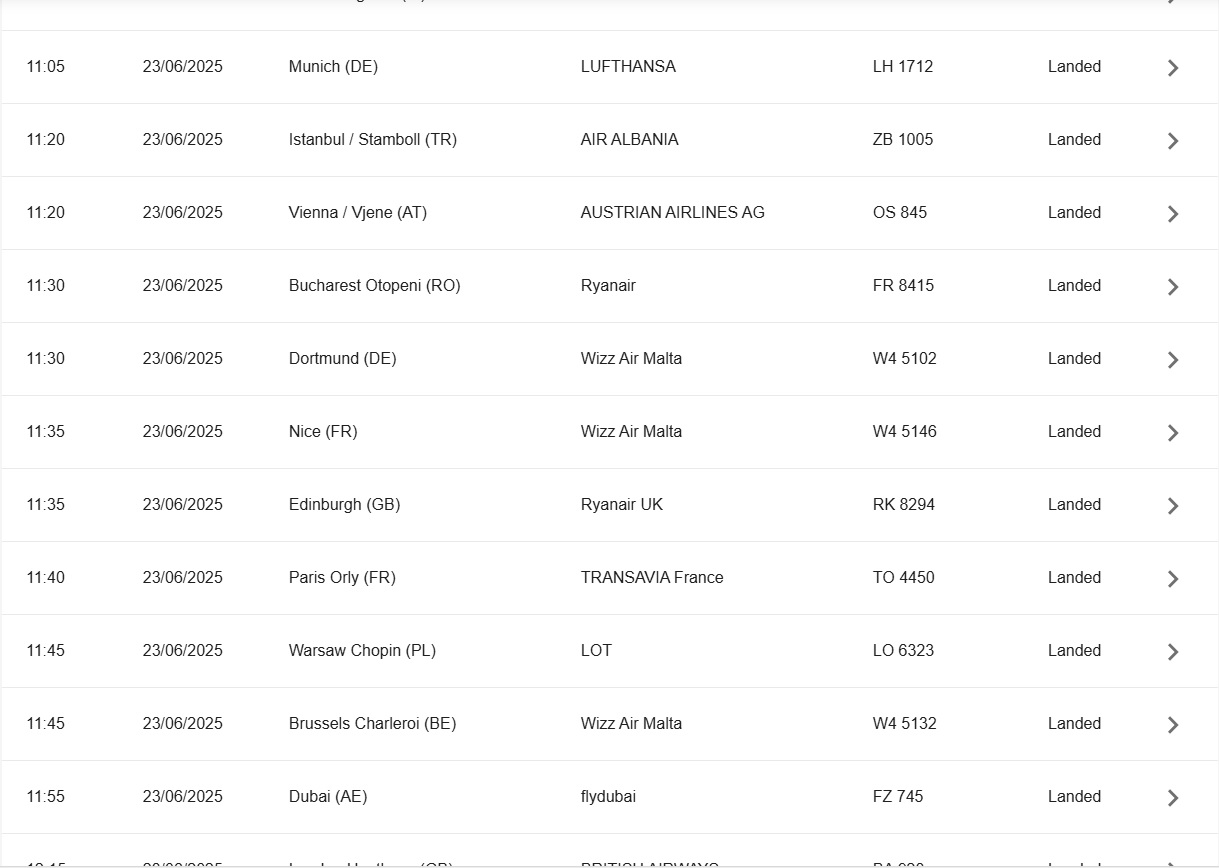Click the LUFTHANSA airline name
Image resolution: width=1219 pixels, height=868 pixels.
click(x=628, y=67)
